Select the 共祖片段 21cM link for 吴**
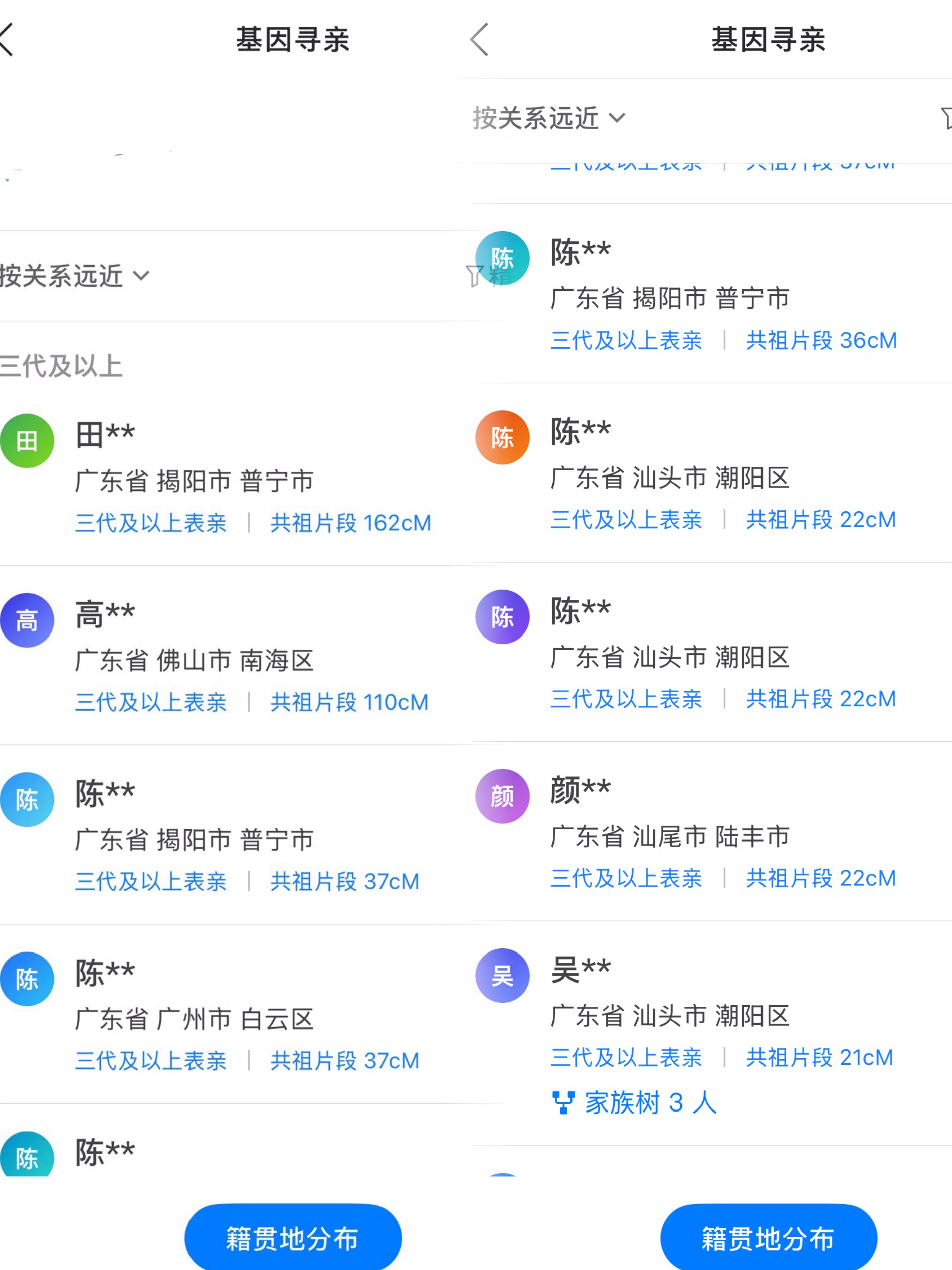 [x=820, y=1057]
